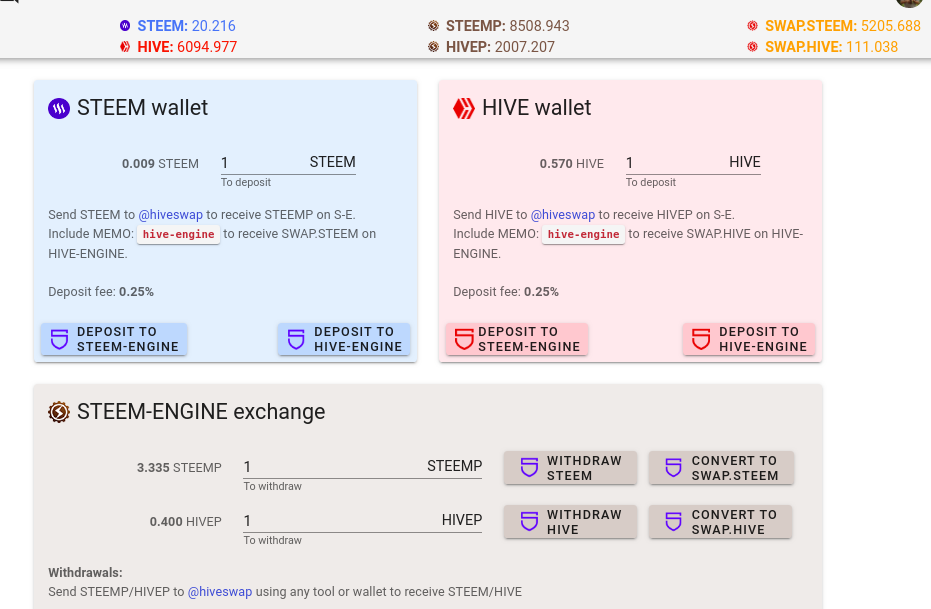Click the SWAP.STEEM: 5205.688 balance text

pos(843,26)
